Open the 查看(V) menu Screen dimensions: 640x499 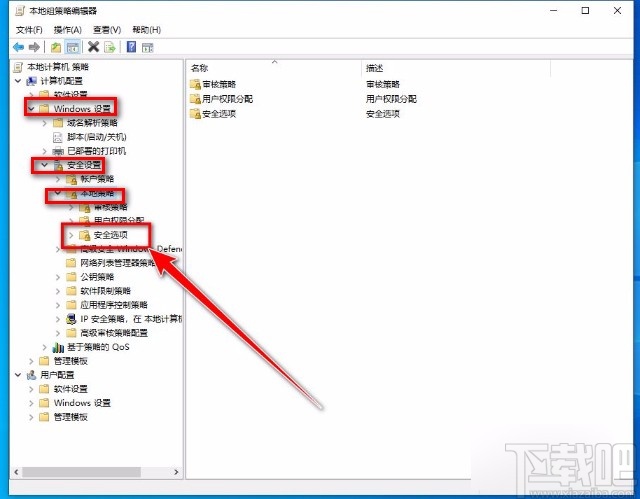click(107, 30)
